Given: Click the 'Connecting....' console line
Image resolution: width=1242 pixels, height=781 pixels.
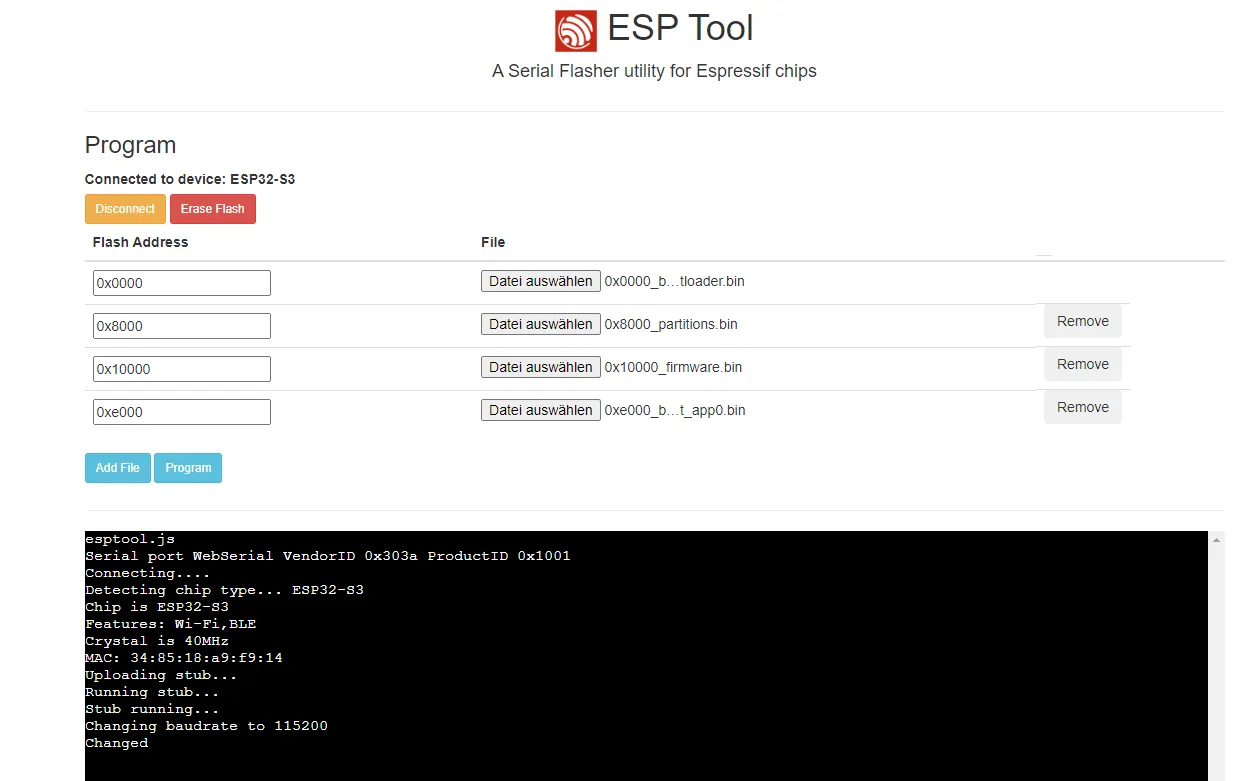Looking at the screenshot, I should tap(148, 573).
